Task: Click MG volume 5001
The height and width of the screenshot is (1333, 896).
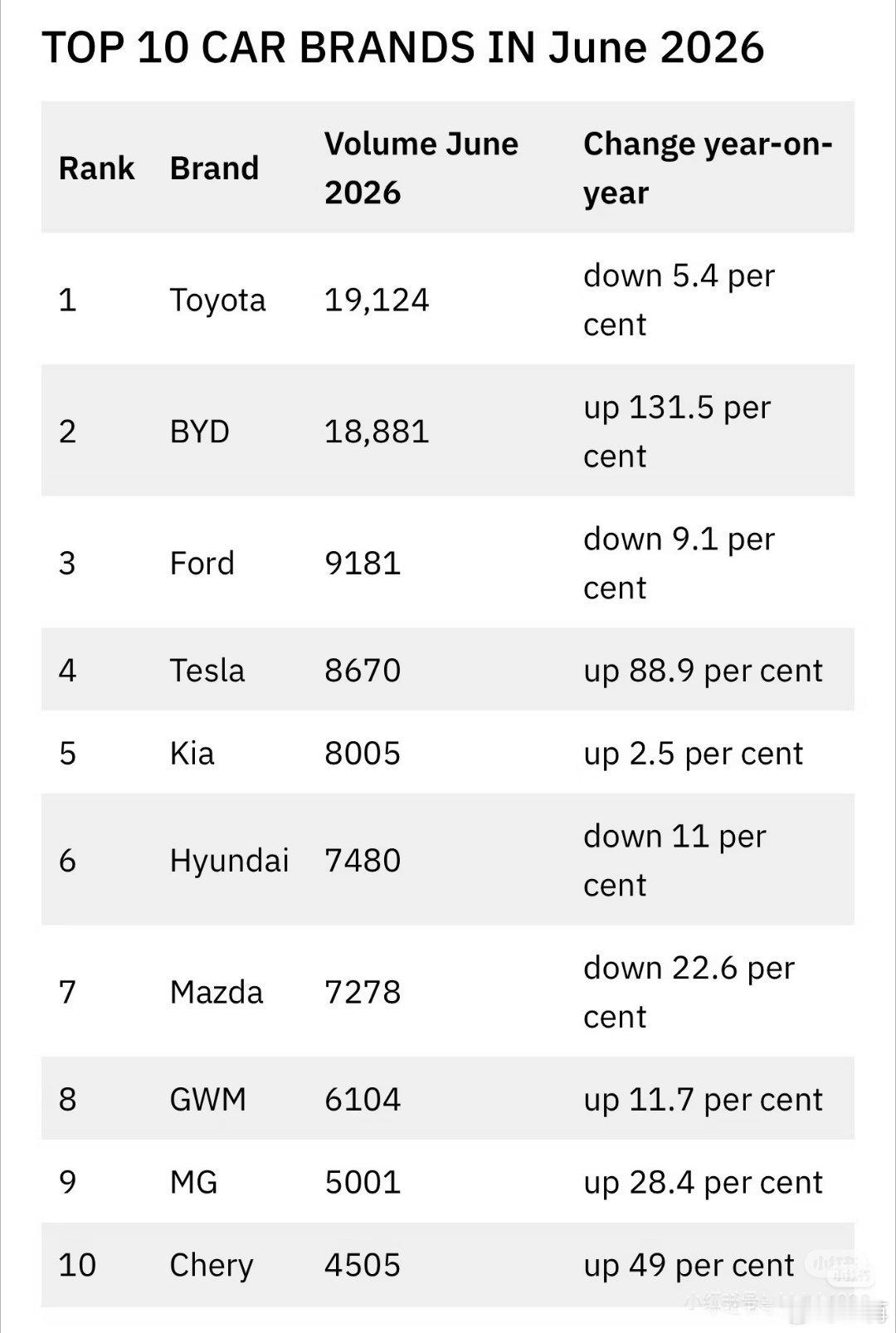Action: (x=363, y=1183)
